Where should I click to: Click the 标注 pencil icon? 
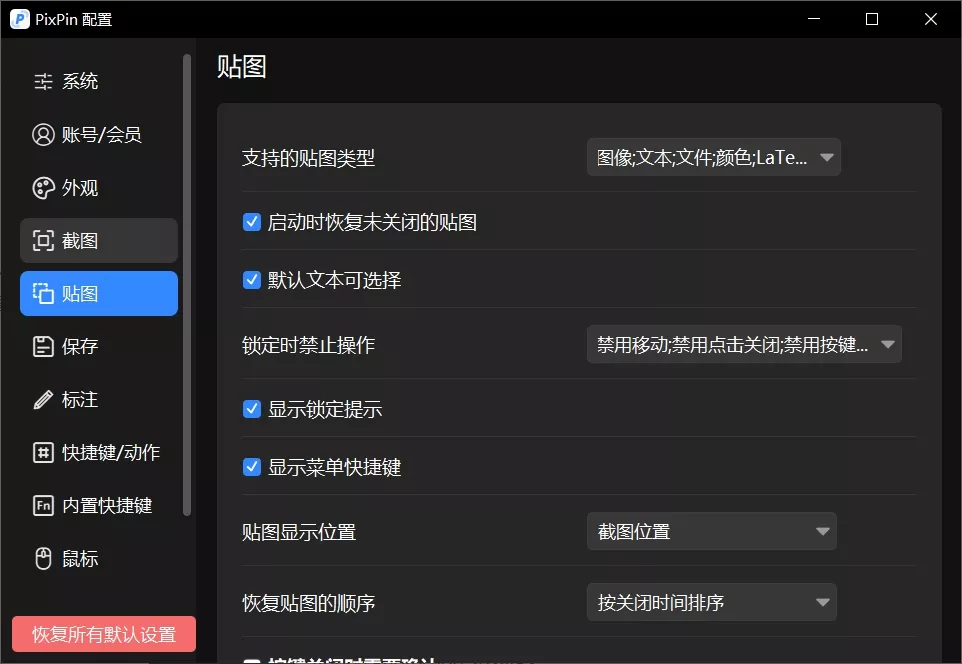[43, 400]
